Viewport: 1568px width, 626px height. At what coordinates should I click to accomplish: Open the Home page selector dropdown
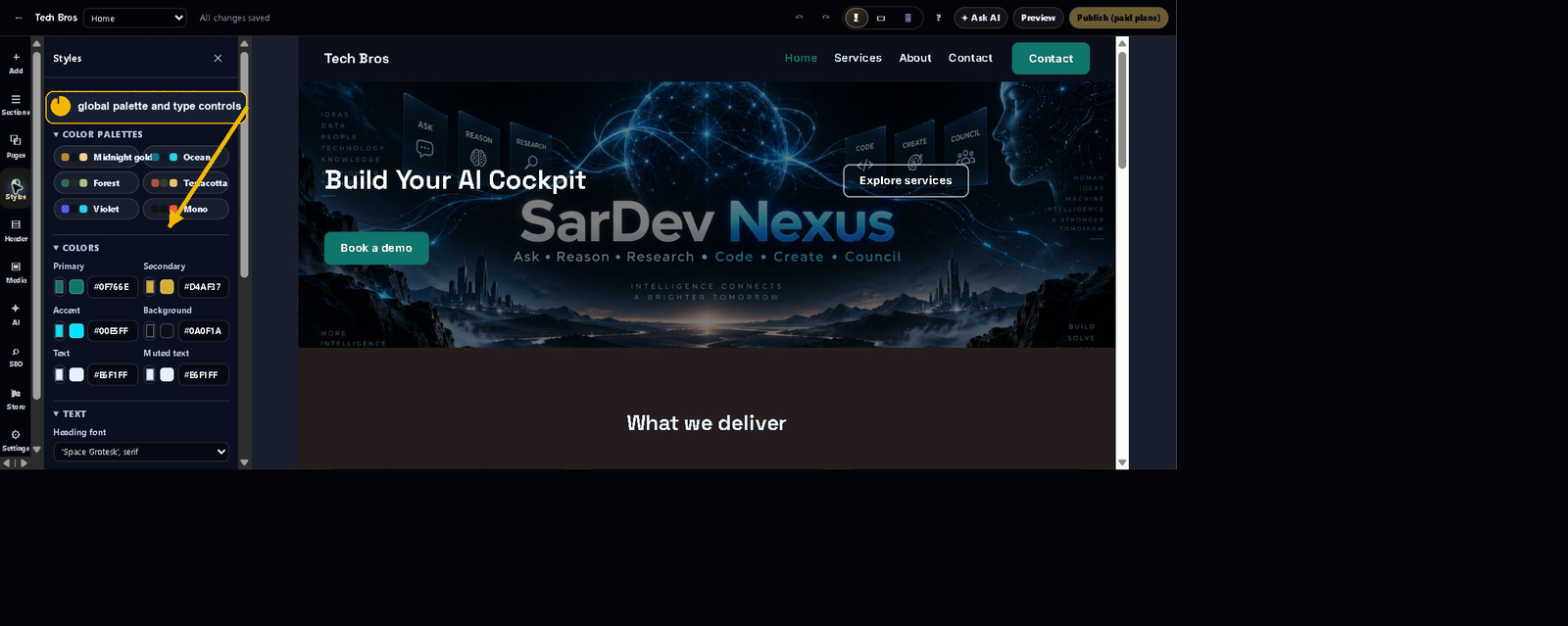135,18
